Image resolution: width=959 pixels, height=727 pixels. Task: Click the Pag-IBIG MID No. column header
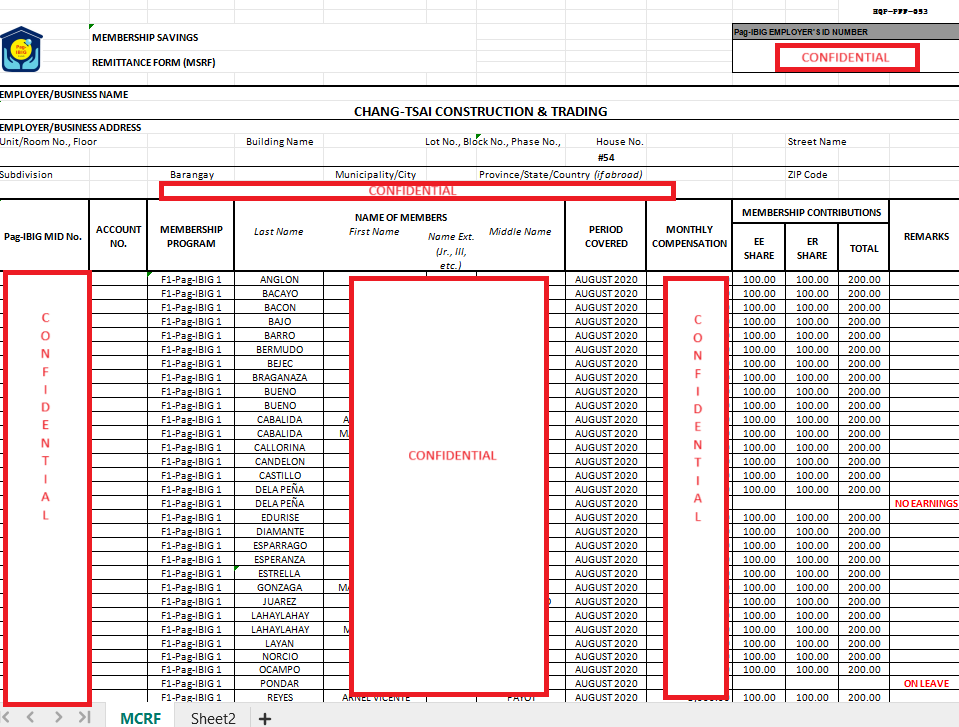pyautogui.click(x=43, y=236)
